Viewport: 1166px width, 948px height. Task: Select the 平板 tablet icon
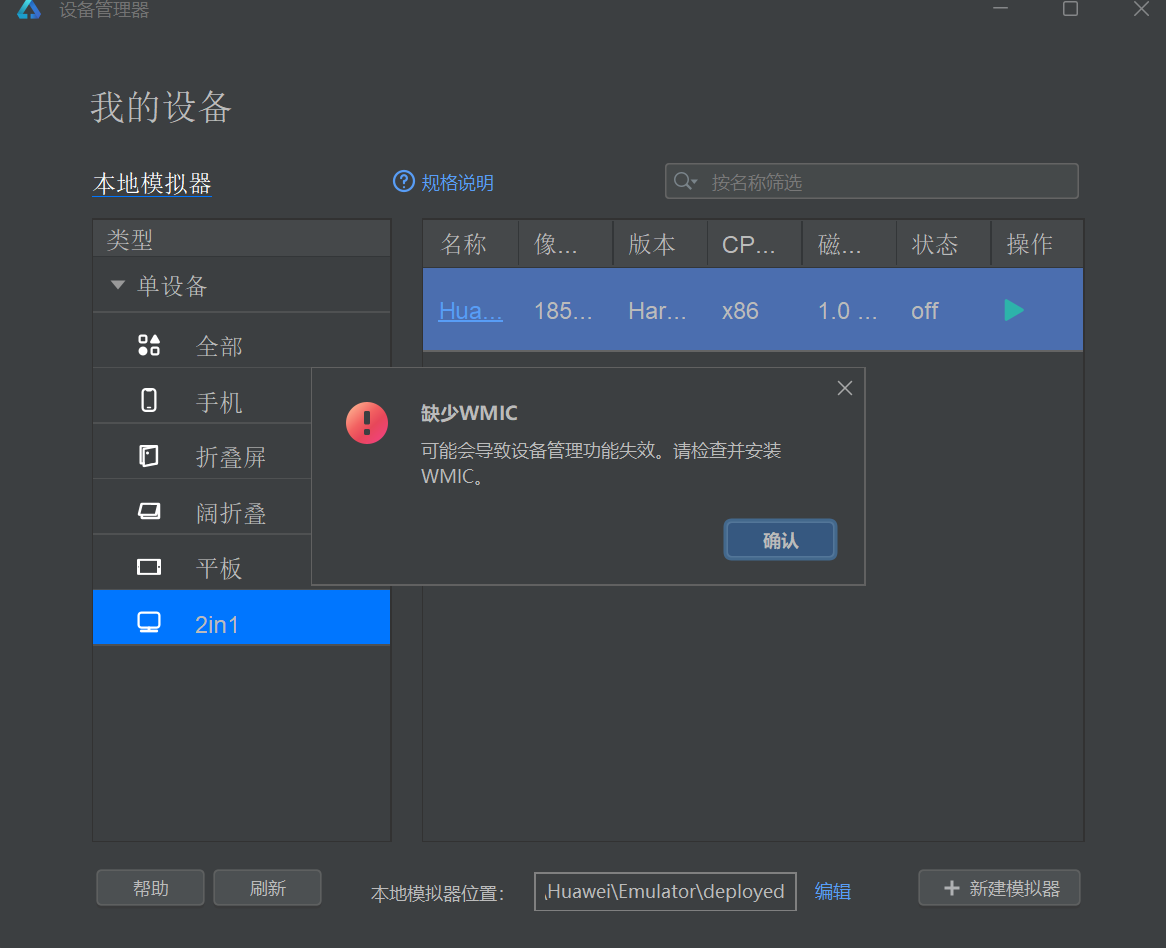pyautogui.click(x=149, y=567)
